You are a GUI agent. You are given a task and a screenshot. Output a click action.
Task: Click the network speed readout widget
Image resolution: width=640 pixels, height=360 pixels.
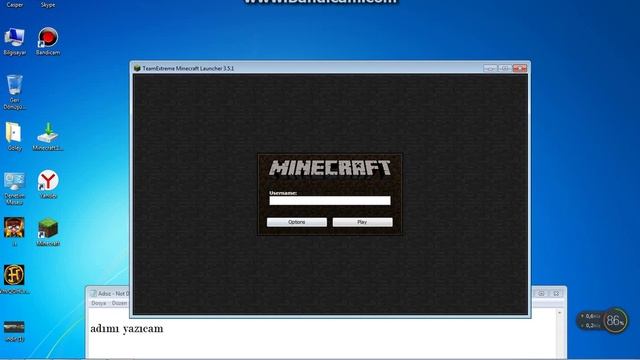(590, 321)
